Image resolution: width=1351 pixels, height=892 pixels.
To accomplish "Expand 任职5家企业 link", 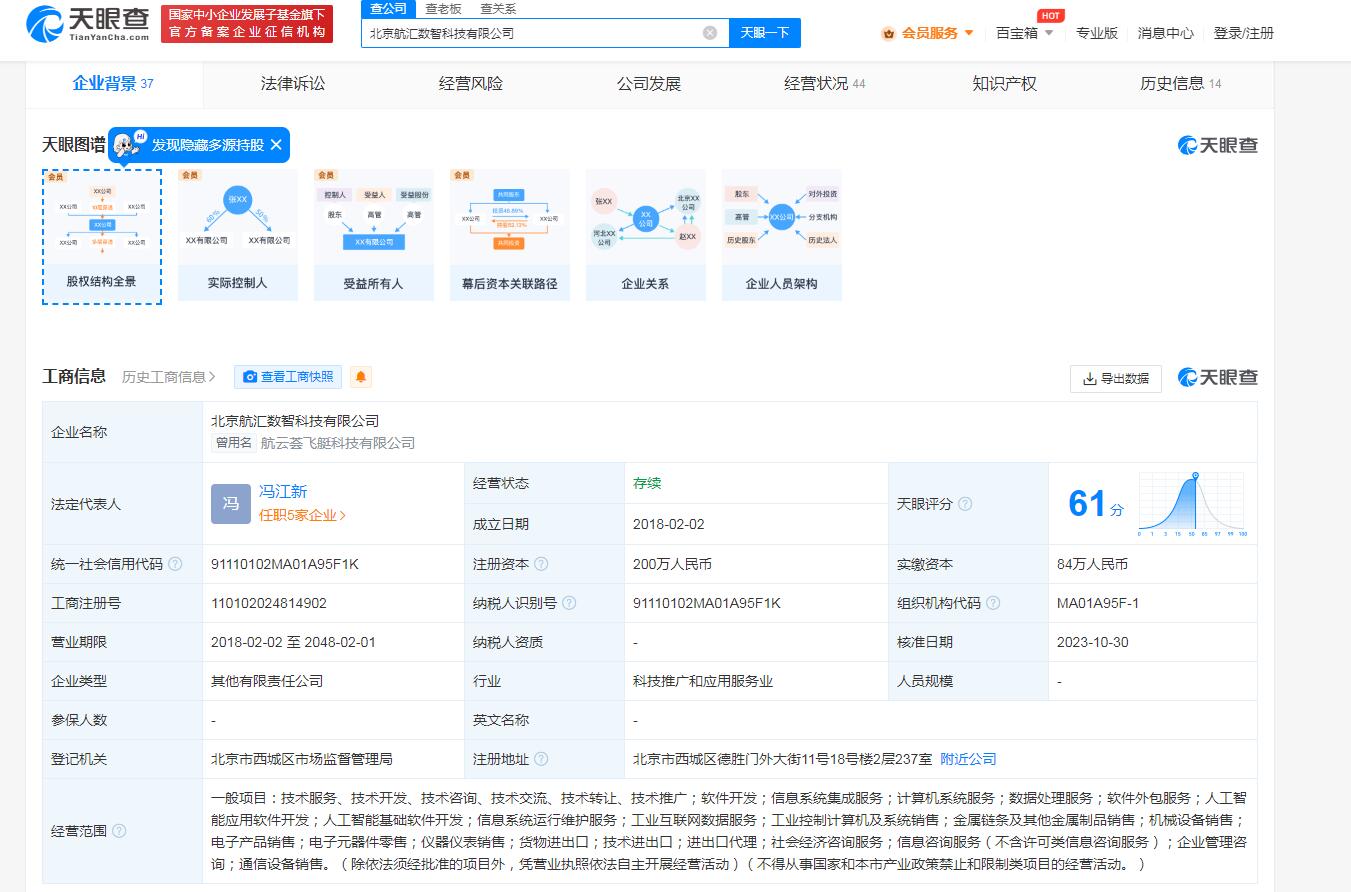I will [x=302, y=515].
